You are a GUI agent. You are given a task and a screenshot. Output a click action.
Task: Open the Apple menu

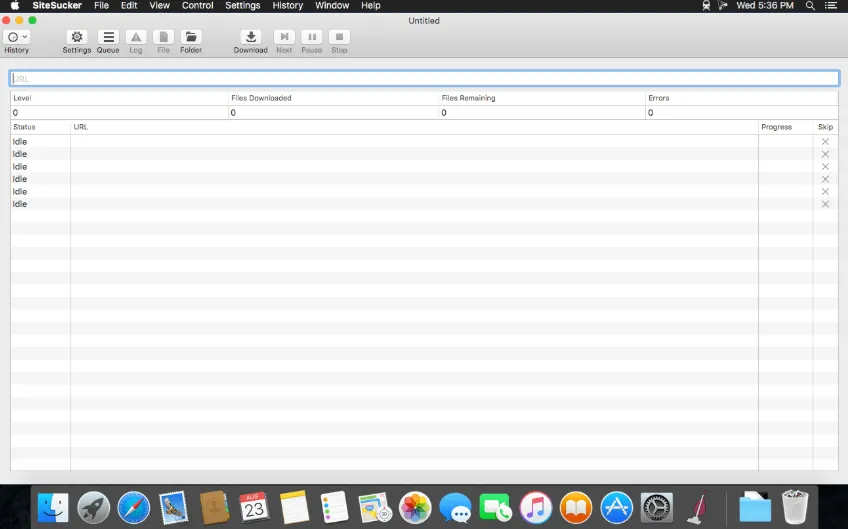pyautogui.click(x=15, y=5)
